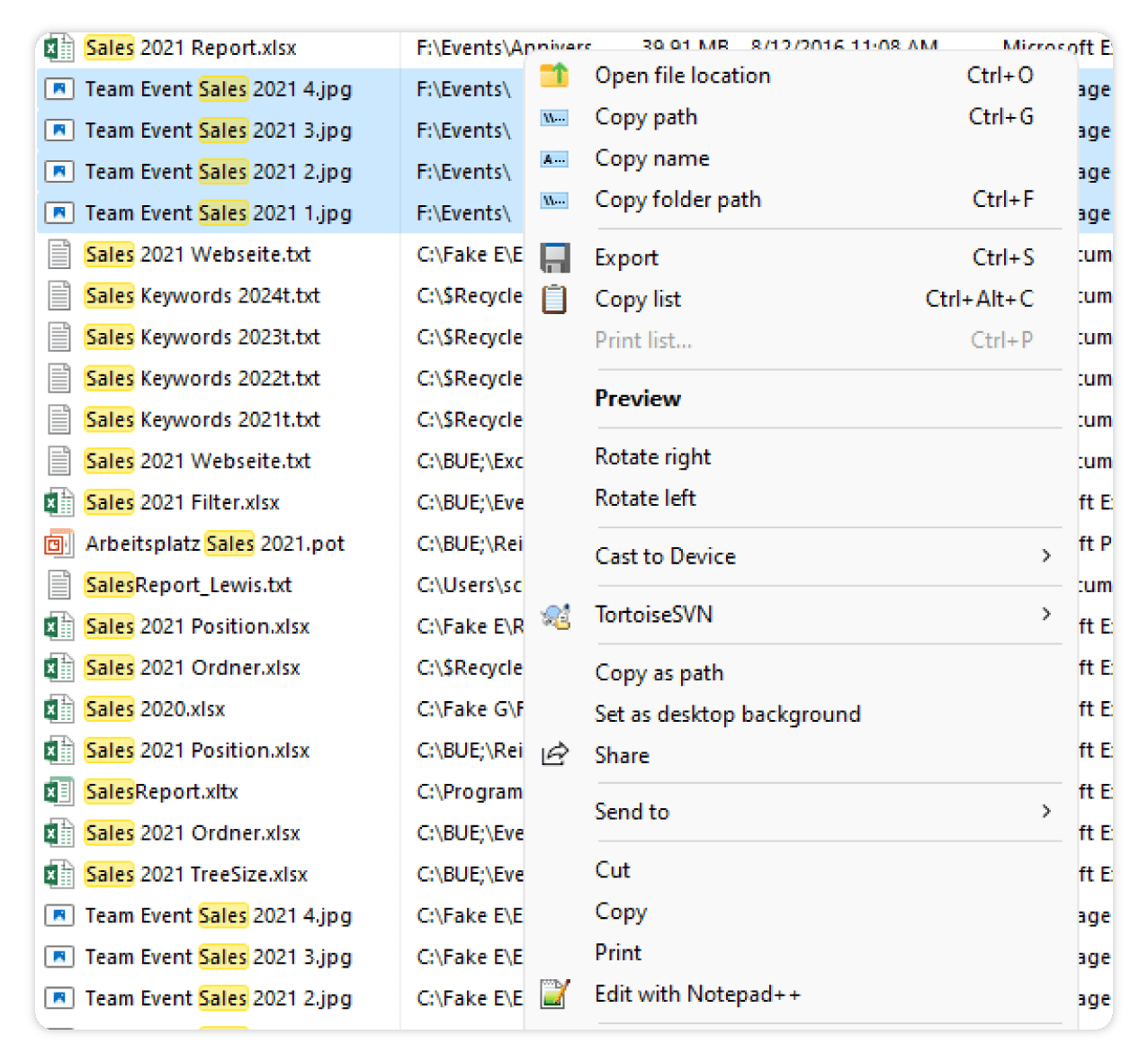The image size is (1148, 1062).
Task: Select the SalesReport_Lewis.txt file row
Action: (x=189, y=585)
